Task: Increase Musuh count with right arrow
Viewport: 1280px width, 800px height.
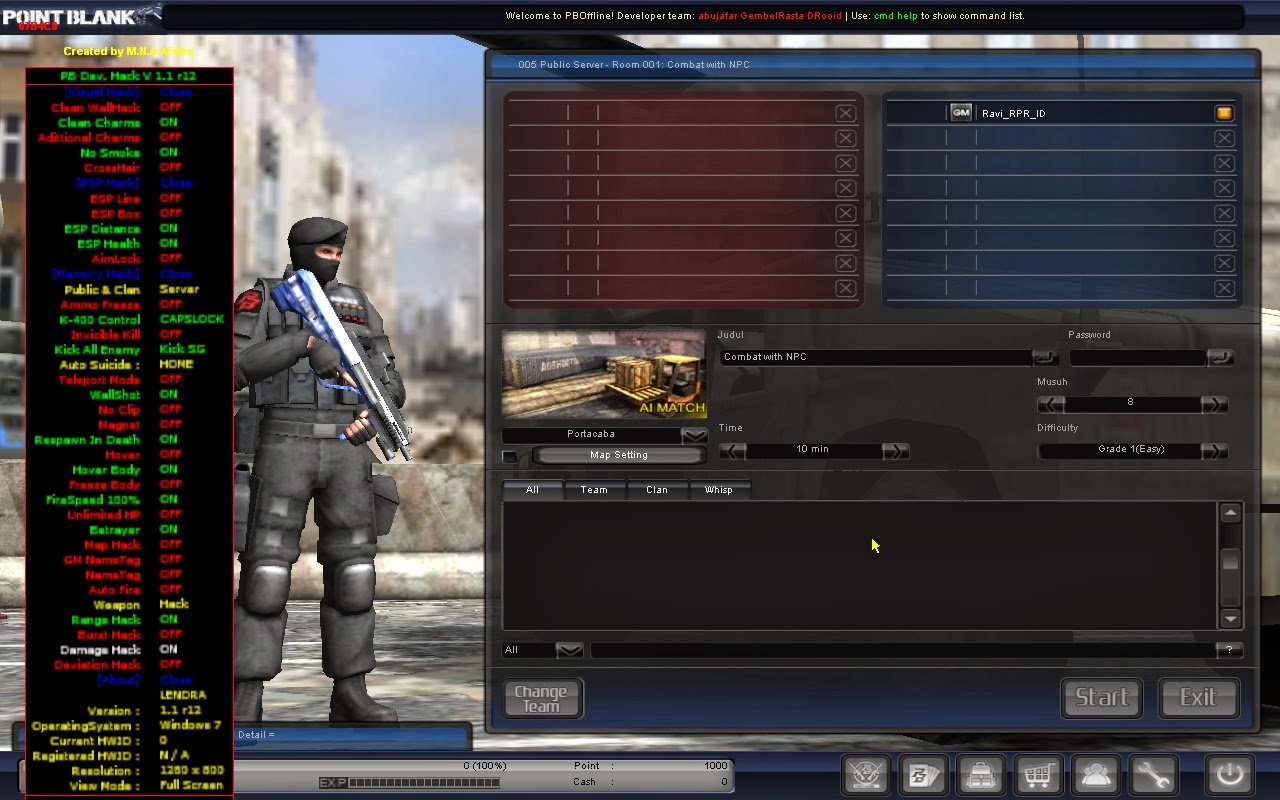Action: (x=1214, y=404)
